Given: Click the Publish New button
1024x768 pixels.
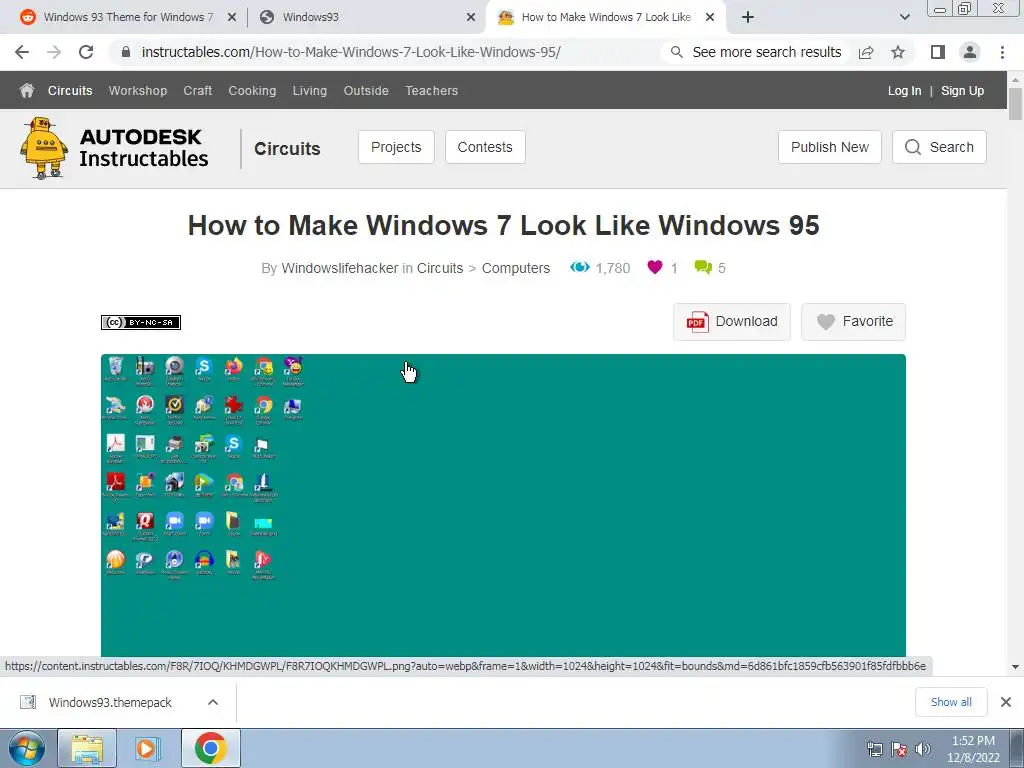Looking at the screenshot, I should [830, 147].
